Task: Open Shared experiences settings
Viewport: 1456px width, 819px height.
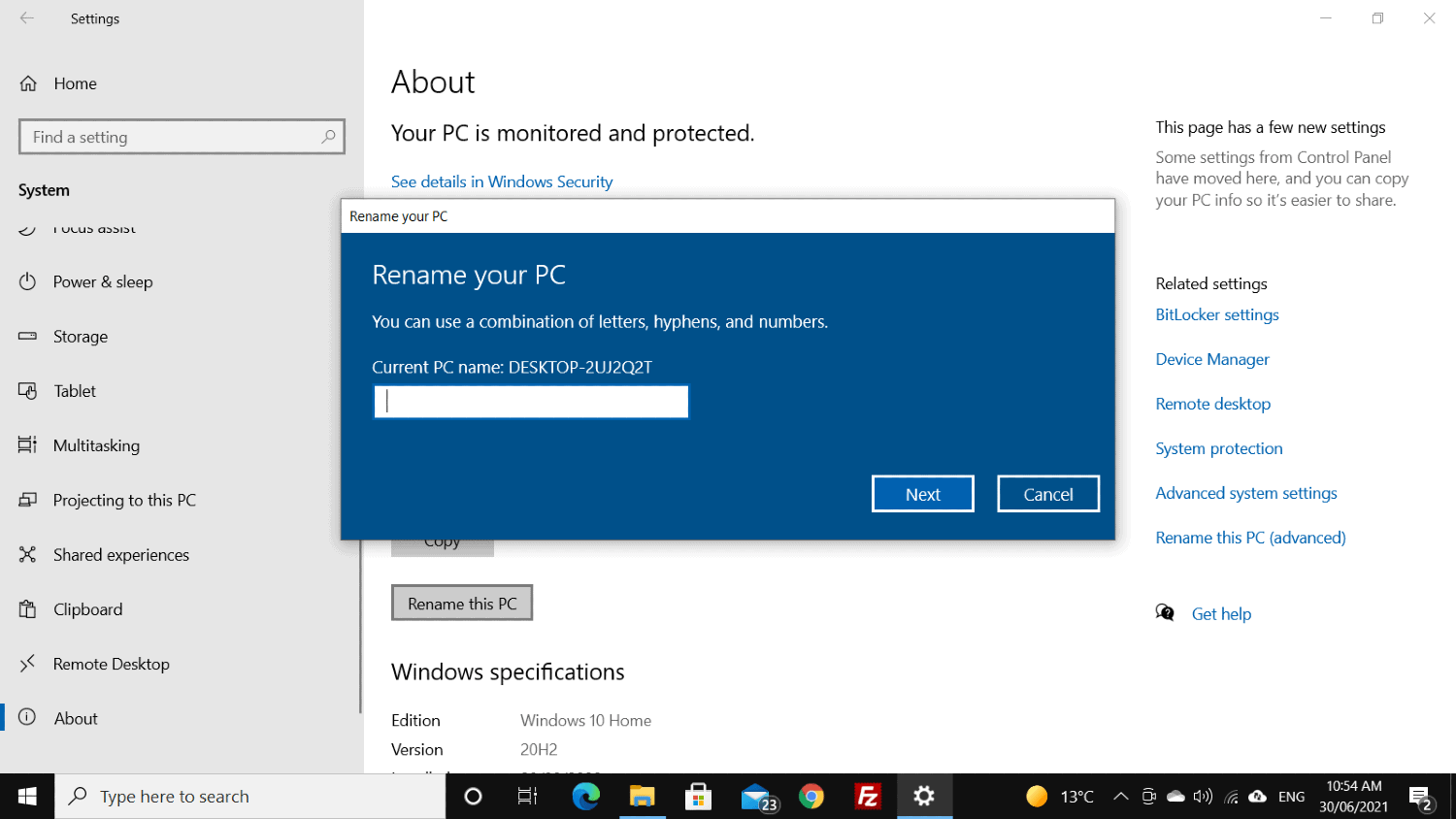Action: pos(120,555)
